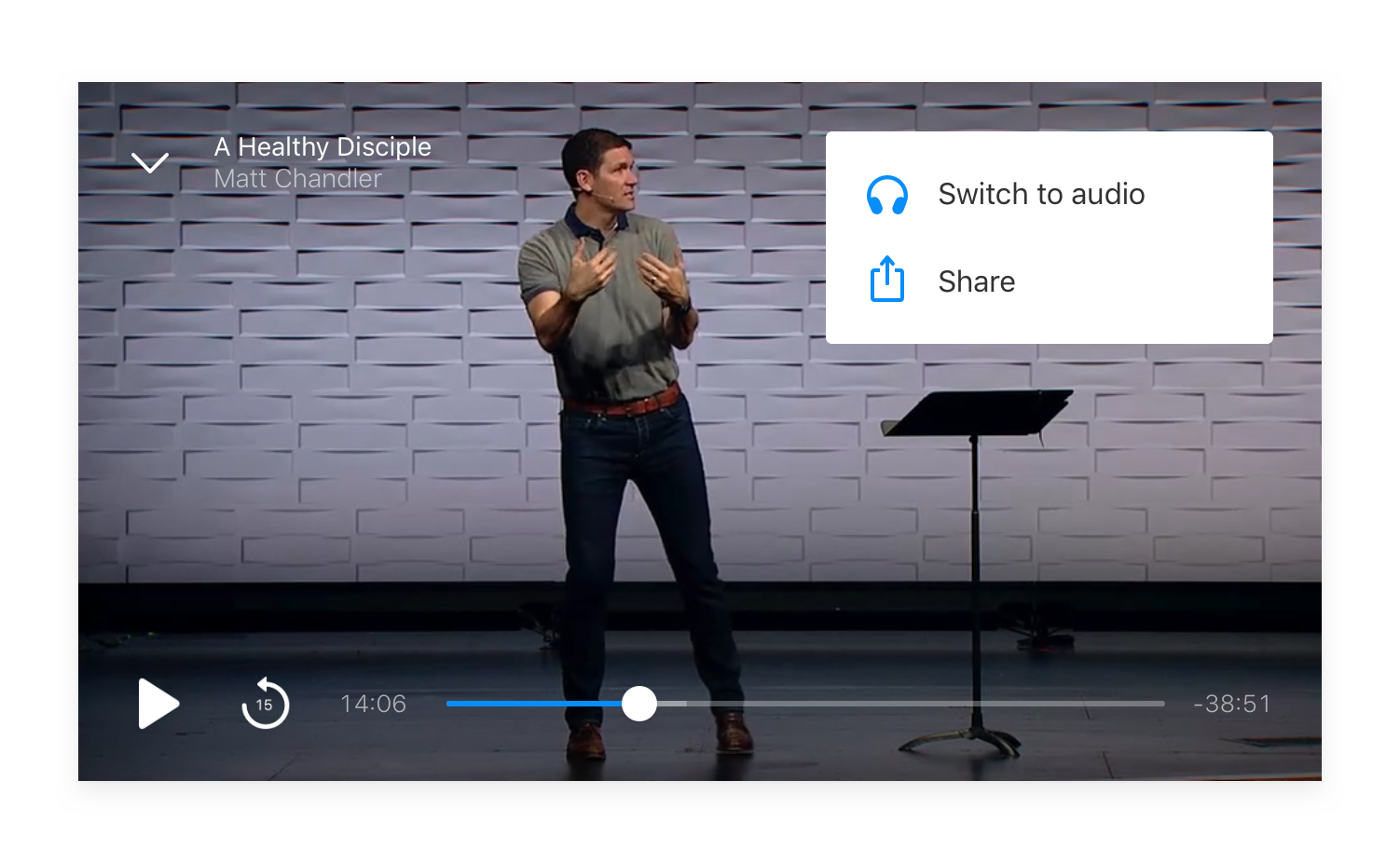
Task: Click the elapsed time 14:06
Action: [x=373, y=704]
